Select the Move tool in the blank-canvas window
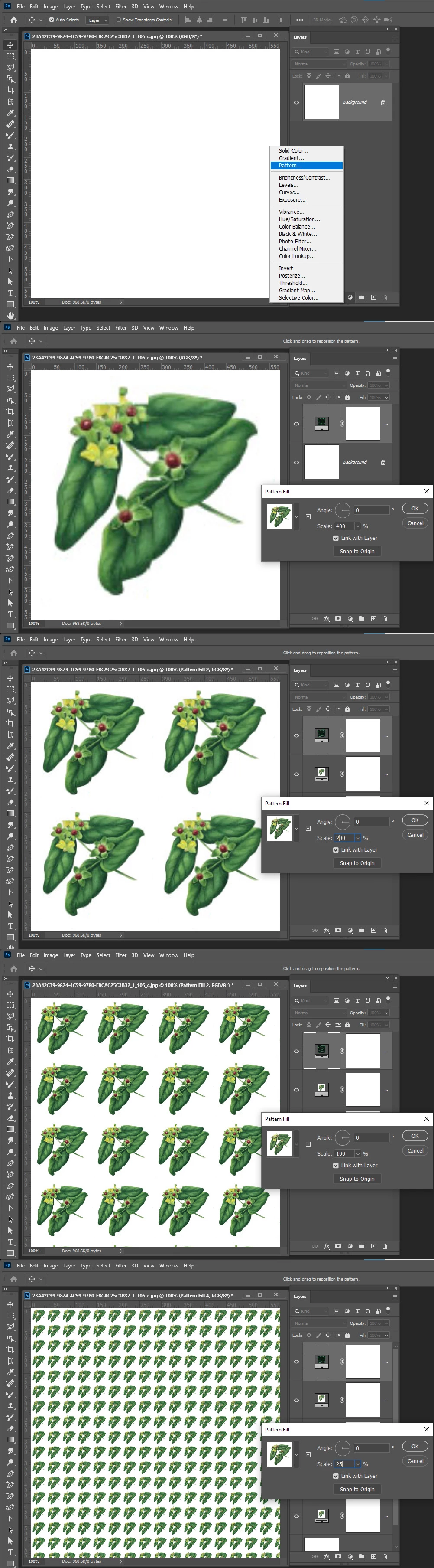The height and width of the screenshot is (1568, 434). 10,45
